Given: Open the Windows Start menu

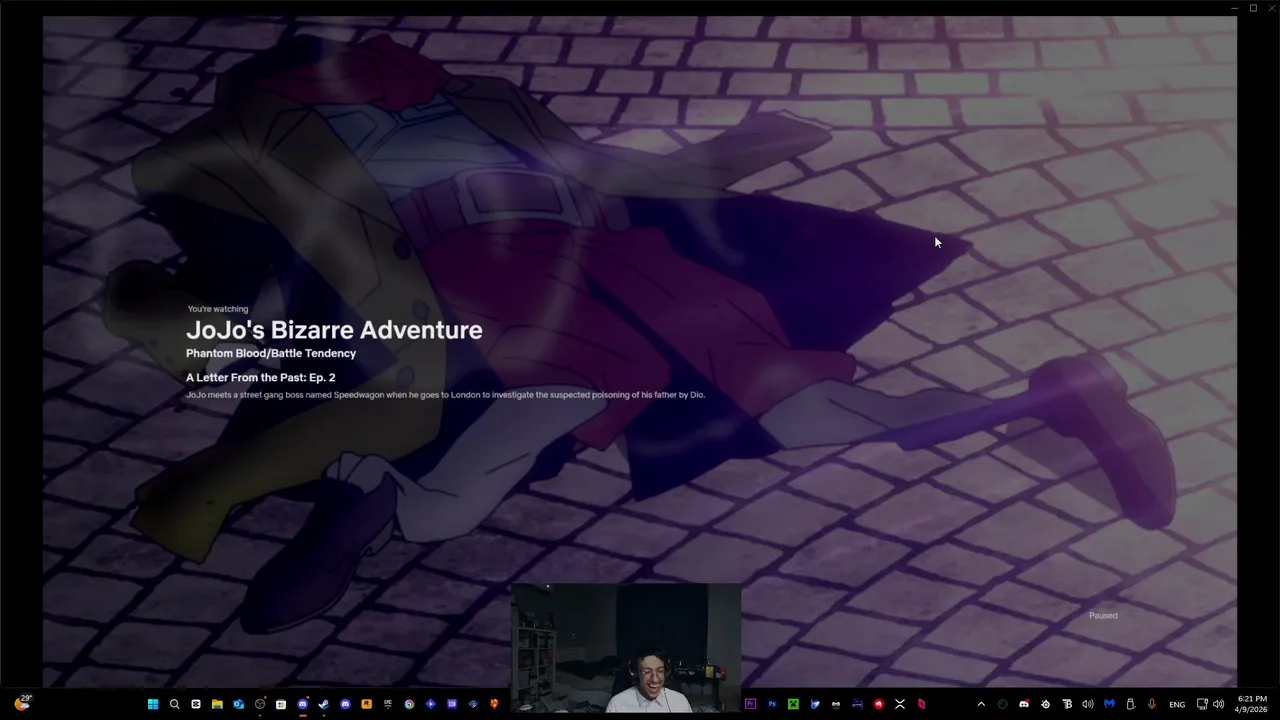Looking at the screenshot, I should (153, 704).
